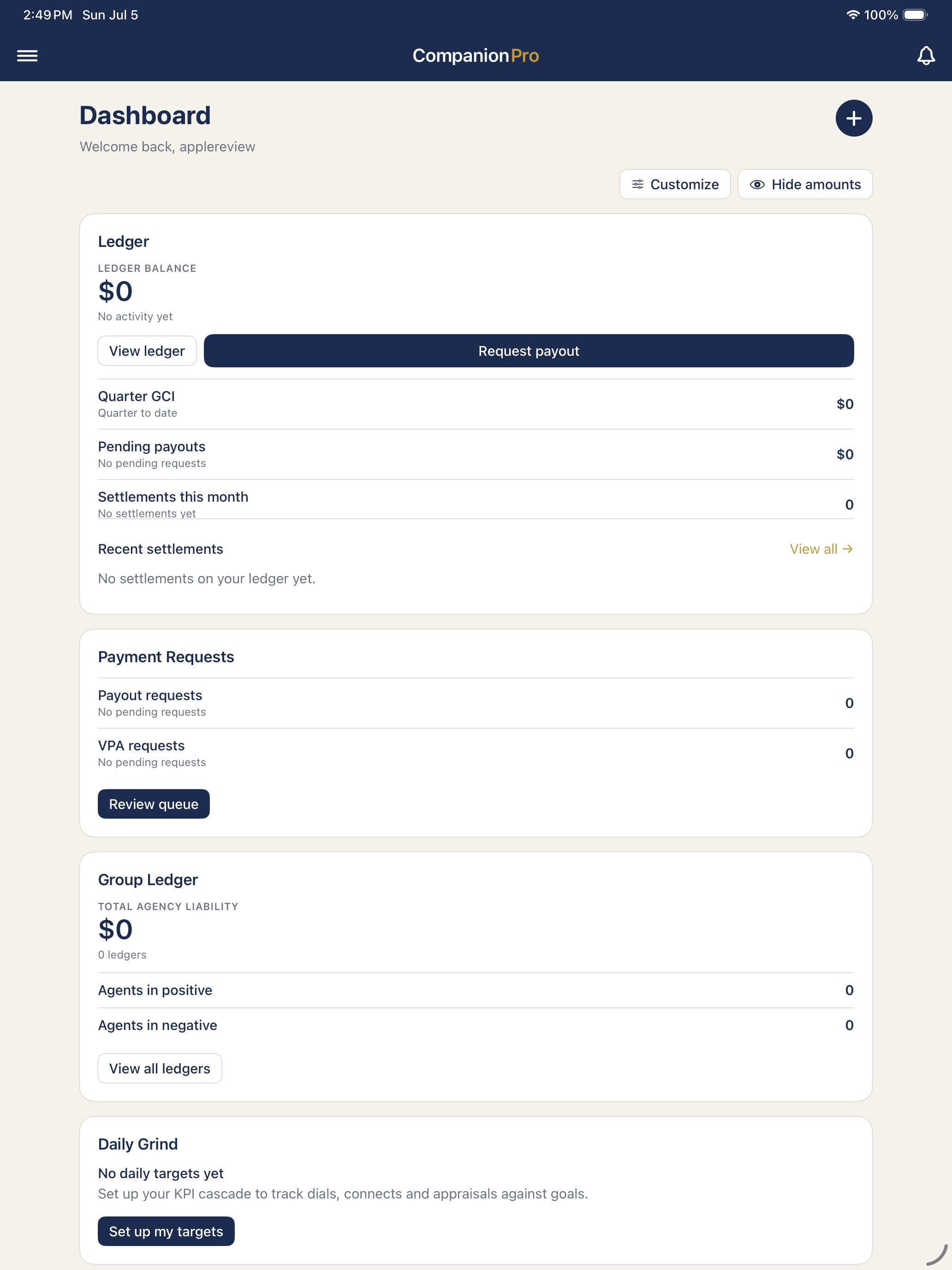The width and height of the screenshot is (952, 1270).
Task: Open the Customize dashboard options
Action: 675,184
